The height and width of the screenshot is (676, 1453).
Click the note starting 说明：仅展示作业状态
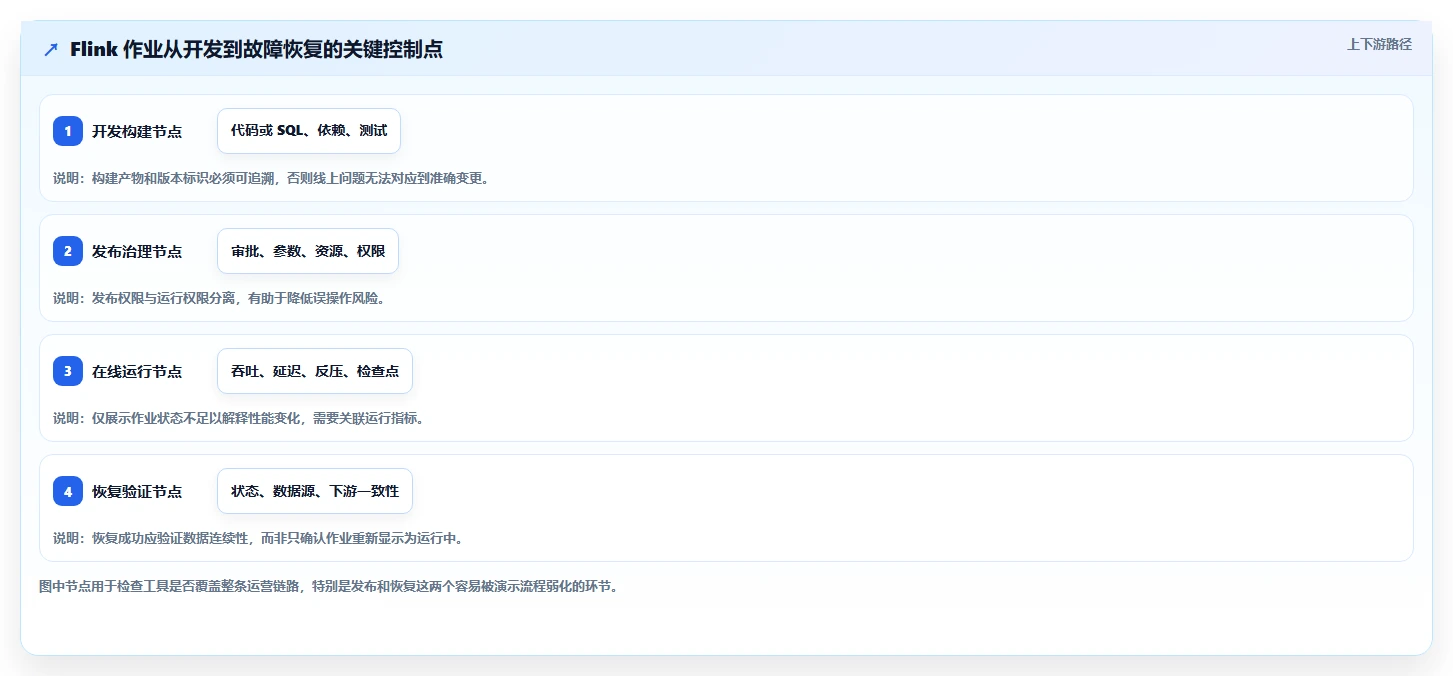239,418
